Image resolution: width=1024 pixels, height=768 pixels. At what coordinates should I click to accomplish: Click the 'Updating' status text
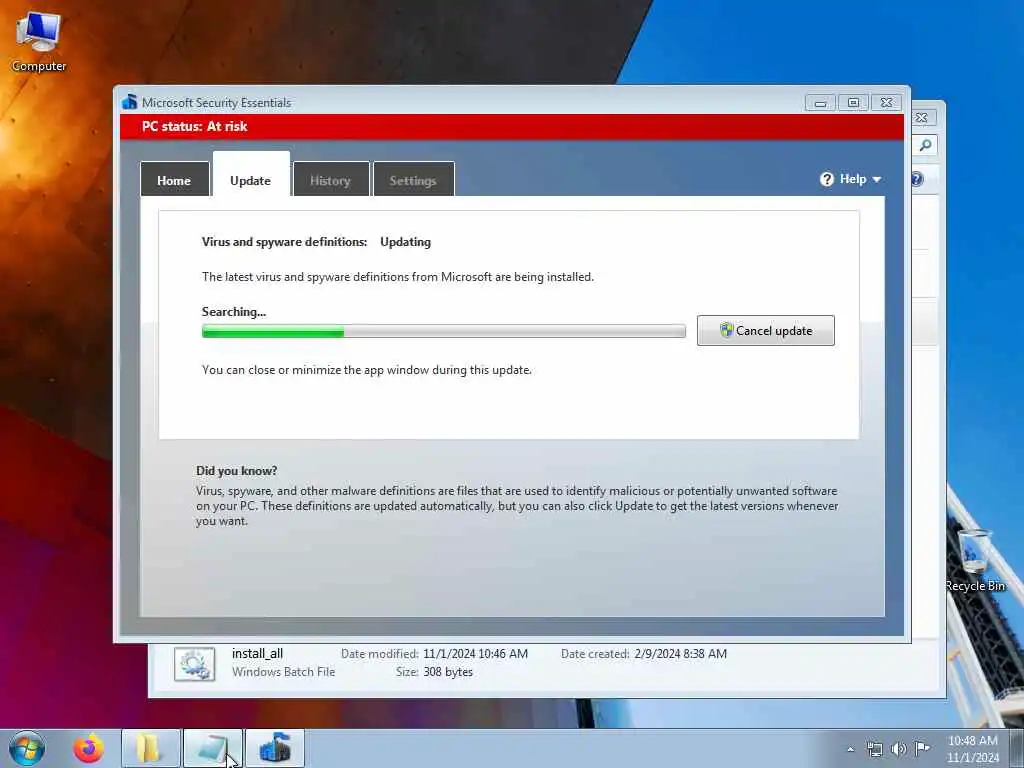[406, 242]
